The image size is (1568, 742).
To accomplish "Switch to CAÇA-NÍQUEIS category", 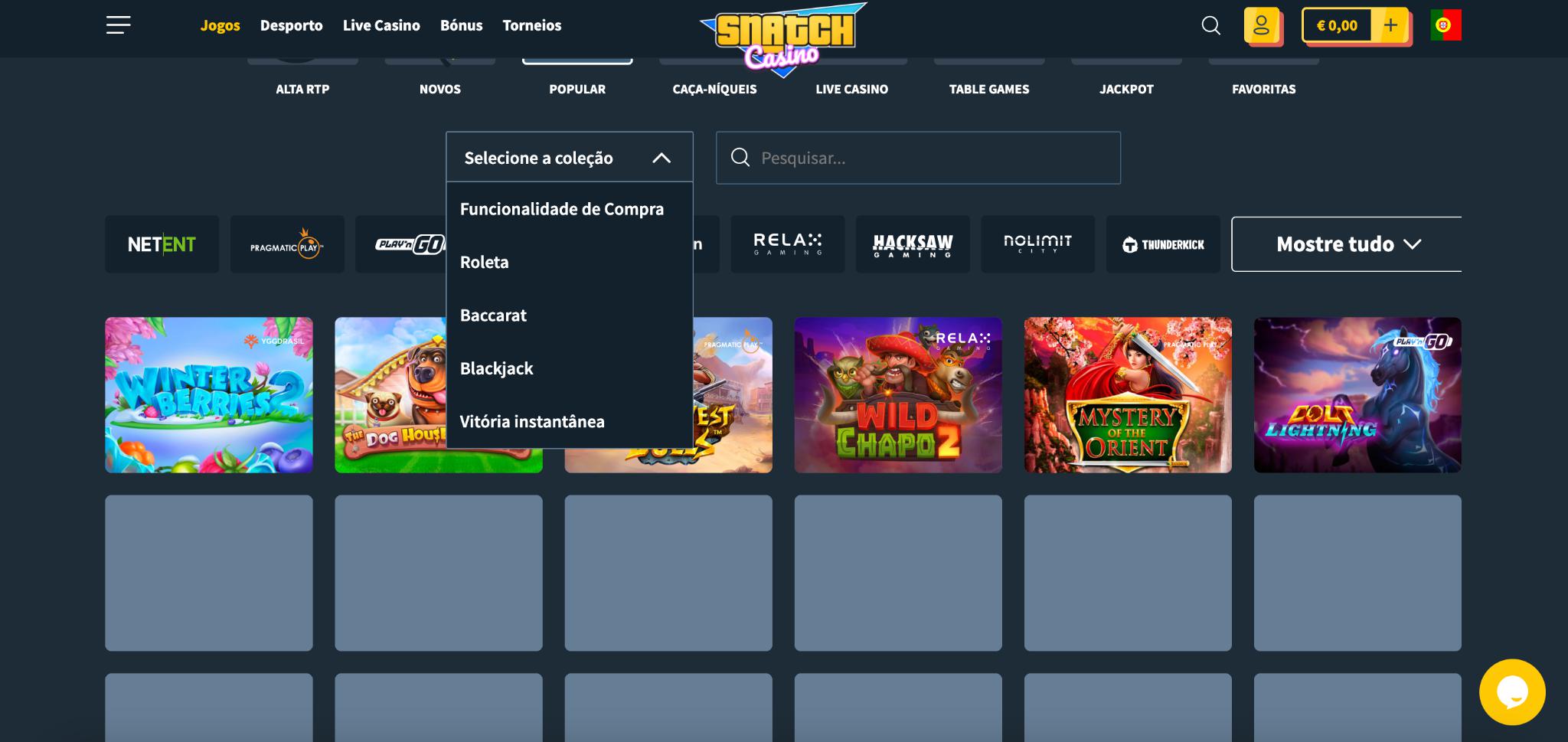I will (x=714, y=89).
